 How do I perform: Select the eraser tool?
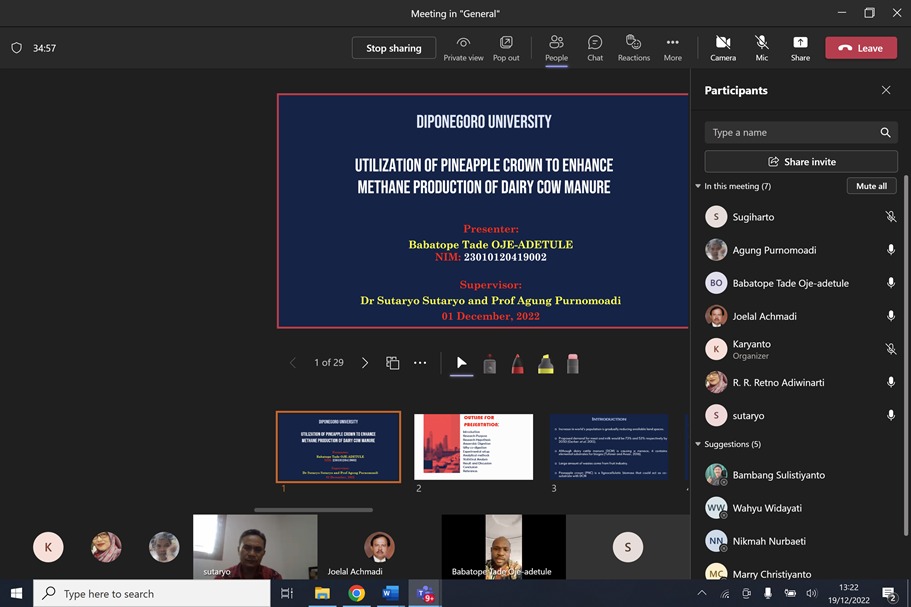point(573,363)
